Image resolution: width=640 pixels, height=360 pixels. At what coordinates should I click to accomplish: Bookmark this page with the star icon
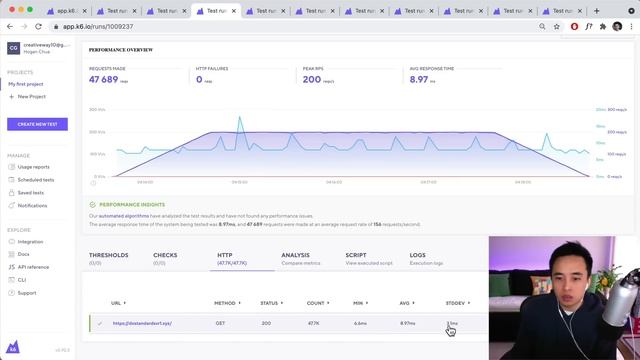[x=557, y=27]
